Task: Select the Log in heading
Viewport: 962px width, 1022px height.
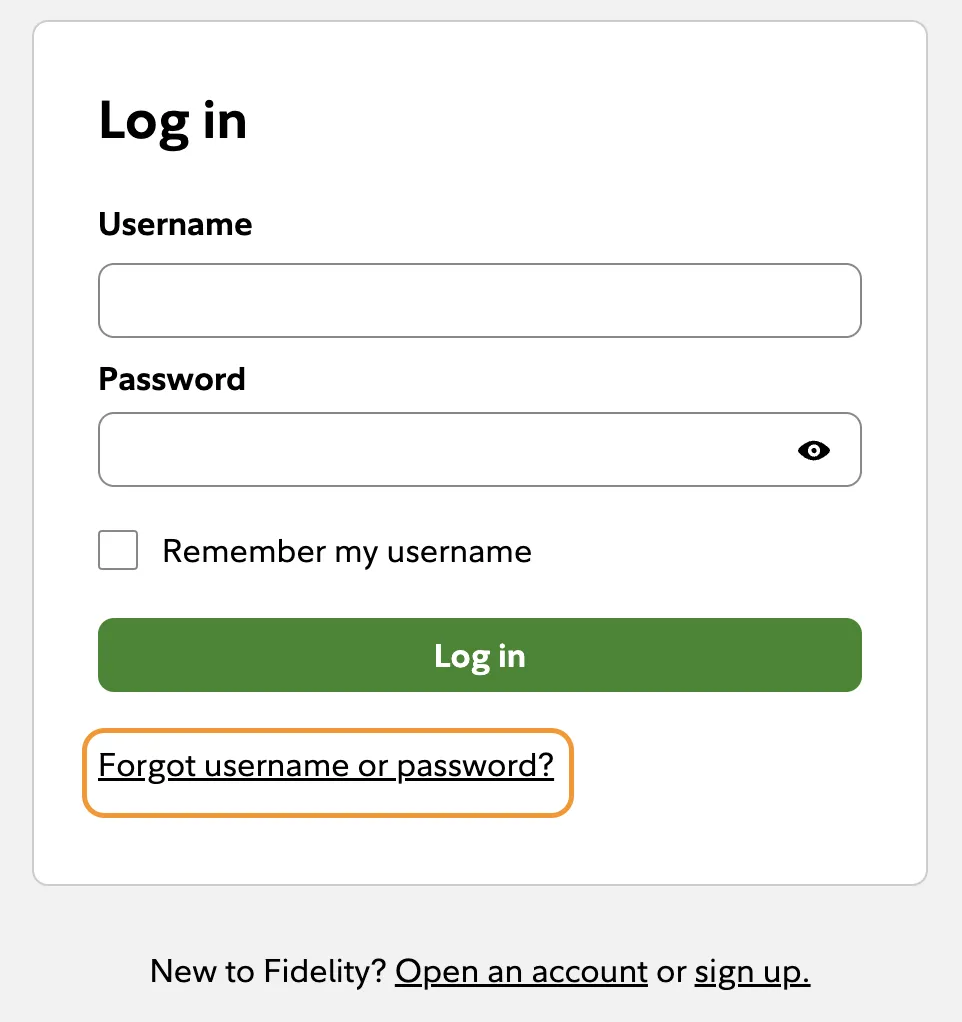Action: pos(172,120)
